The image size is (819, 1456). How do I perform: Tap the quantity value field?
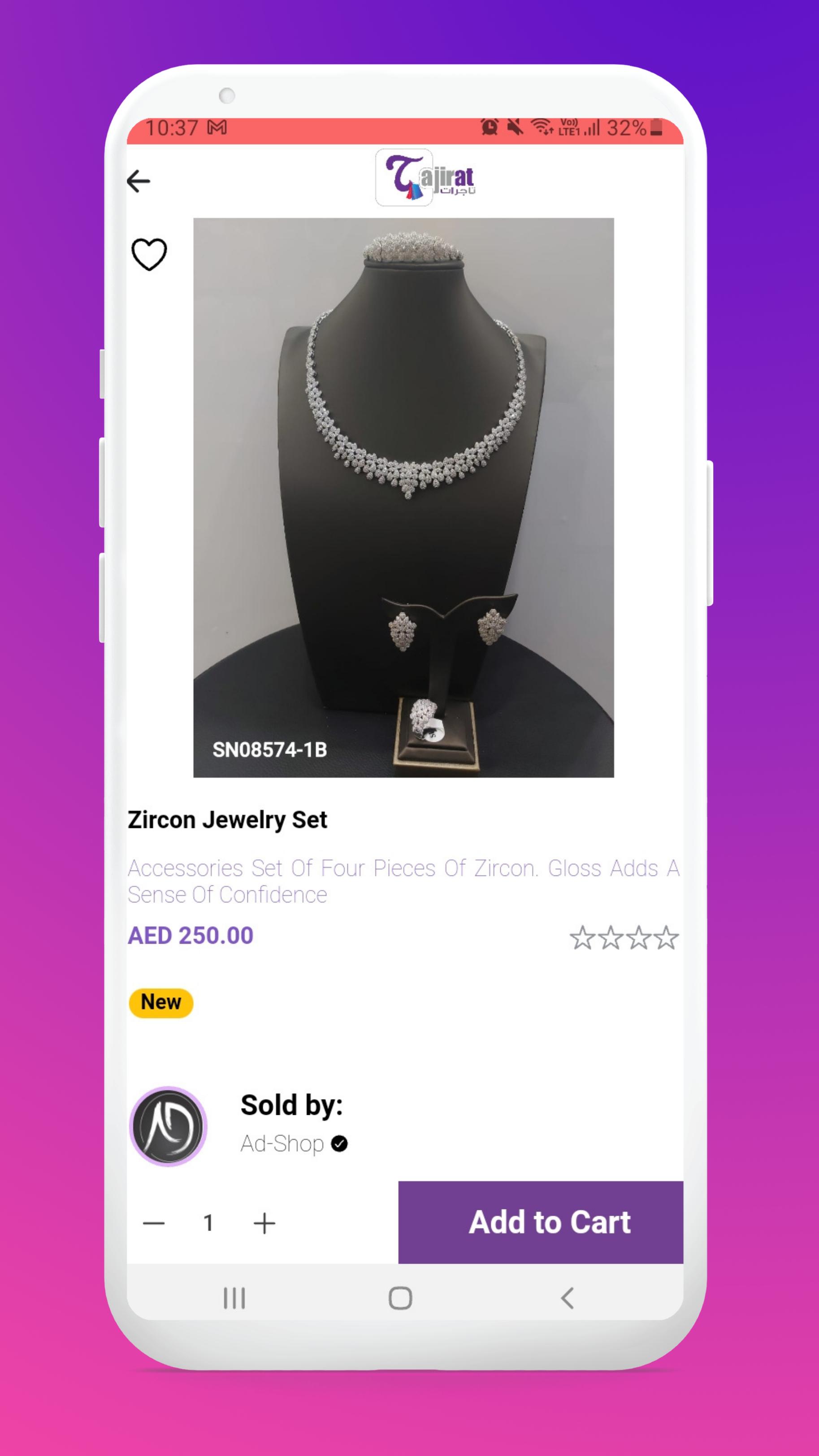pyautogui.click(x=208, y=1224)
